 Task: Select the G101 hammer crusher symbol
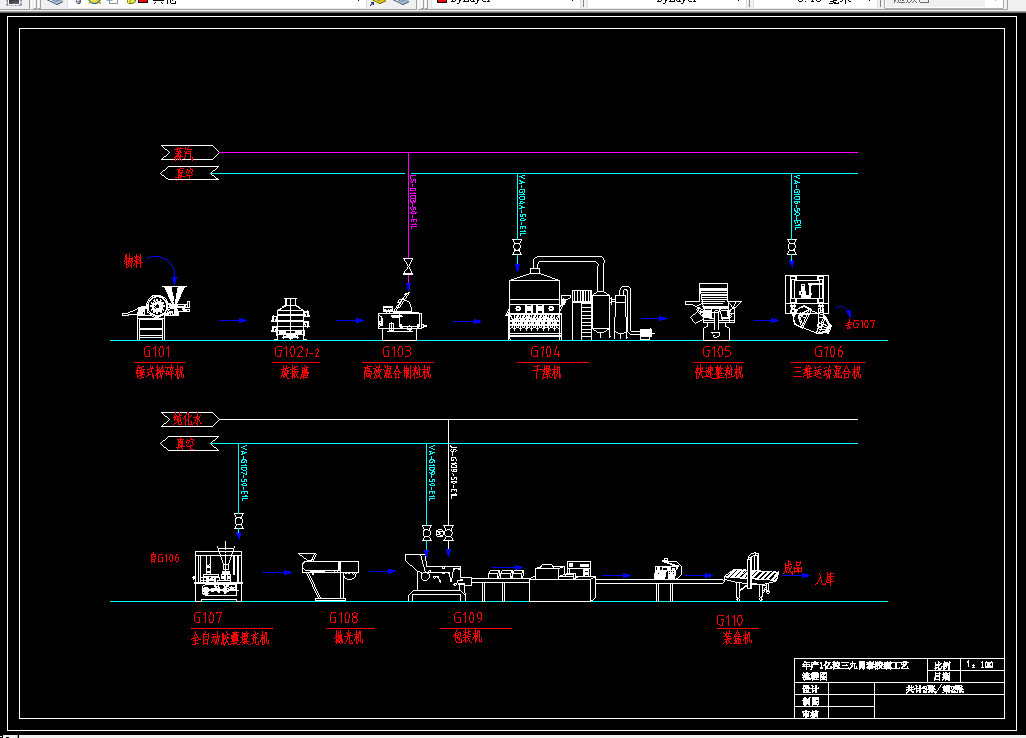(156, 313)
